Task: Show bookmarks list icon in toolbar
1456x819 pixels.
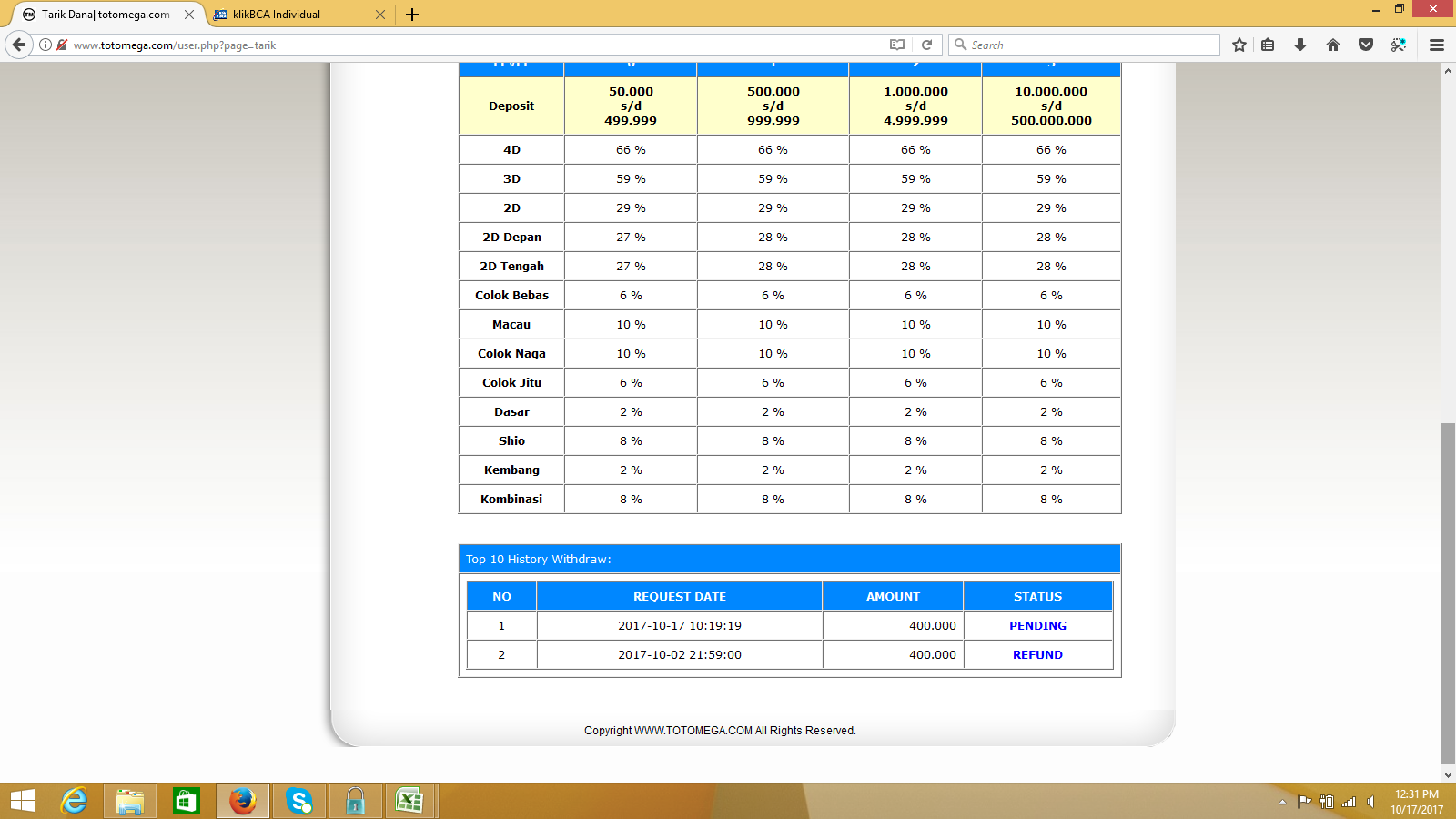Action: pyautogui.click(x=1268, y=45)
